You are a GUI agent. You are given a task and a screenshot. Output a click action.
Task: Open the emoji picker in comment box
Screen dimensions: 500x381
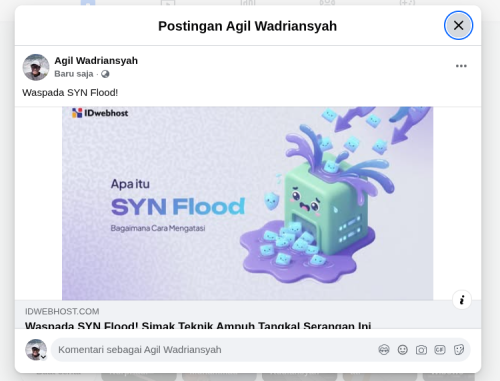click(403, 350)
